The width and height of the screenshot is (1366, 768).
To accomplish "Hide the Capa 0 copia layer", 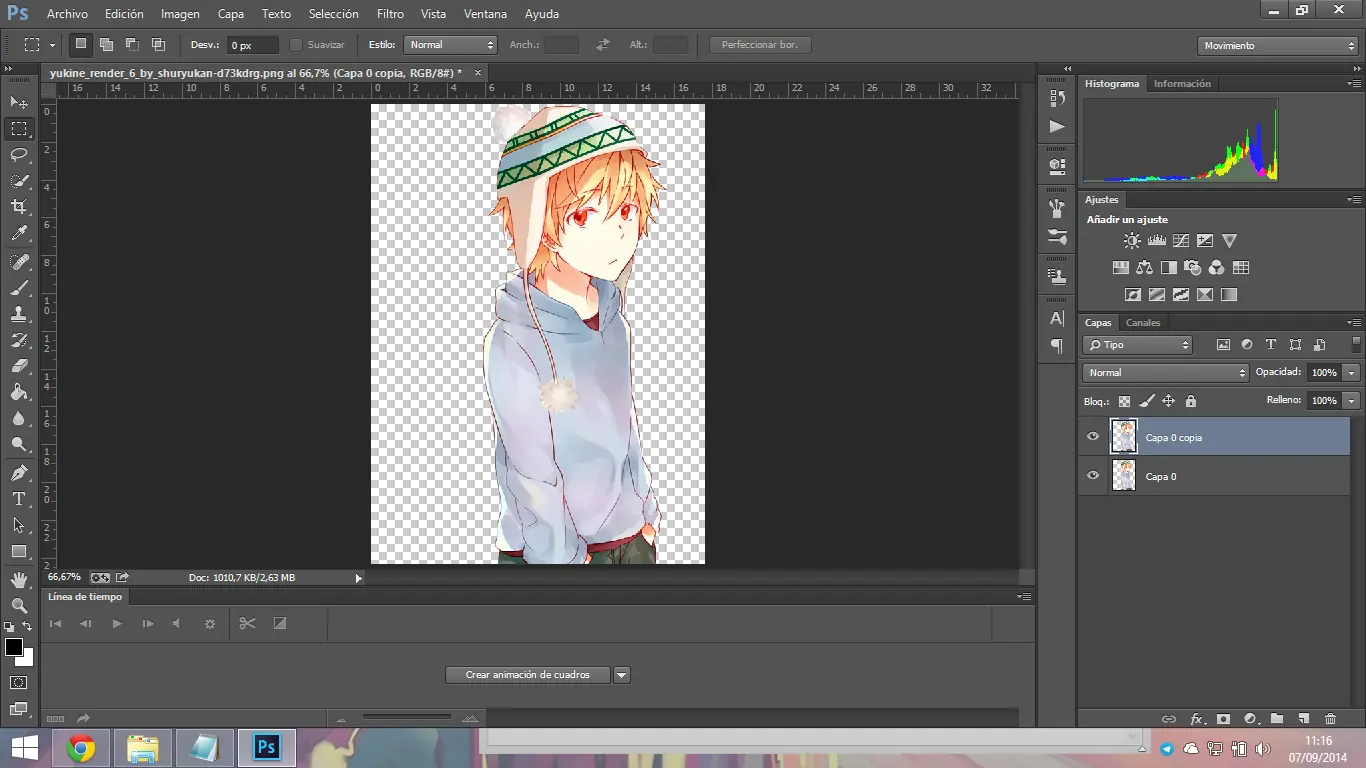I will 1093,437.
